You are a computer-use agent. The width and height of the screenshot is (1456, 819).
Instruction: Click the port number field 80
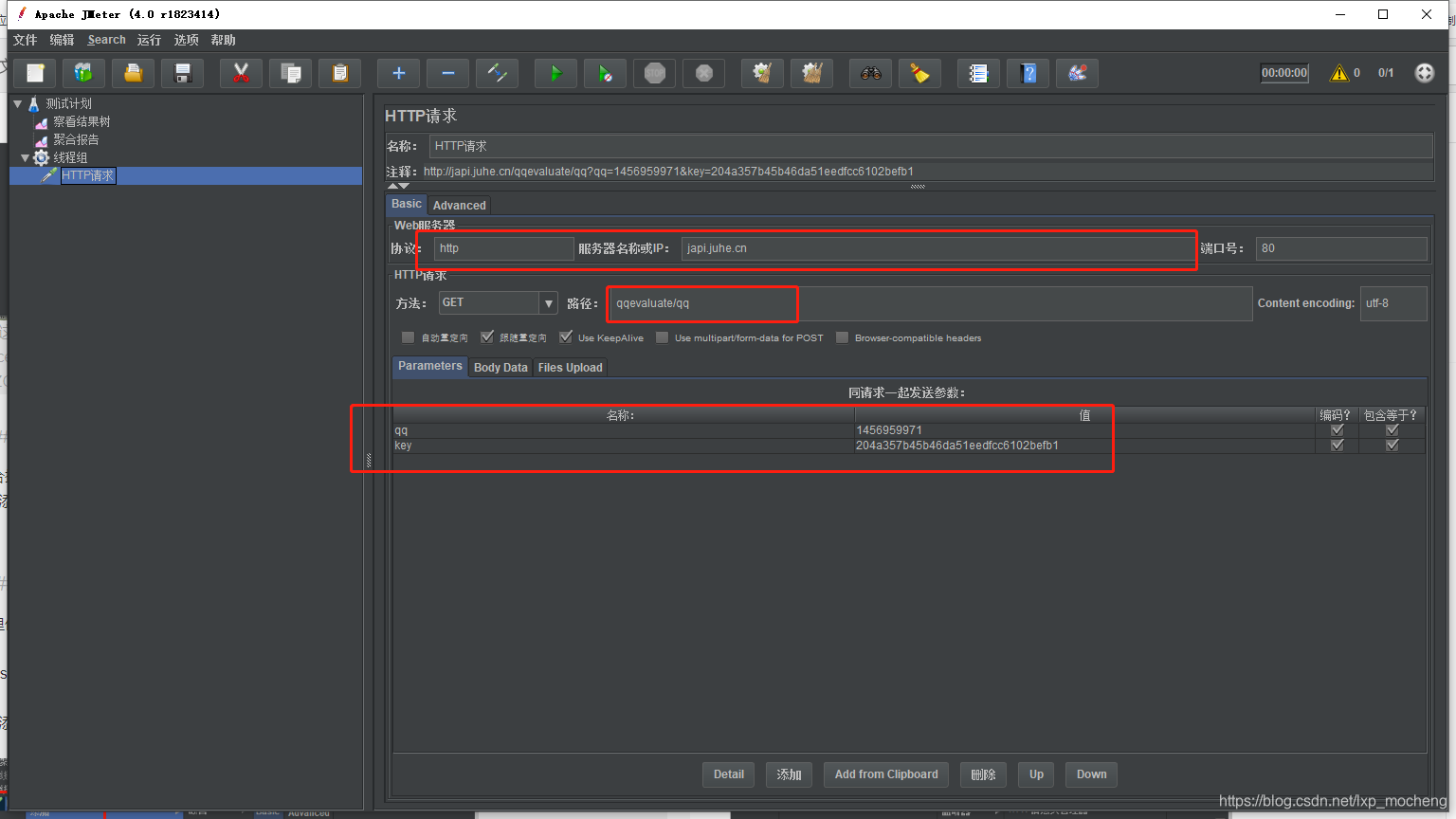click(x=1341, y=248)
